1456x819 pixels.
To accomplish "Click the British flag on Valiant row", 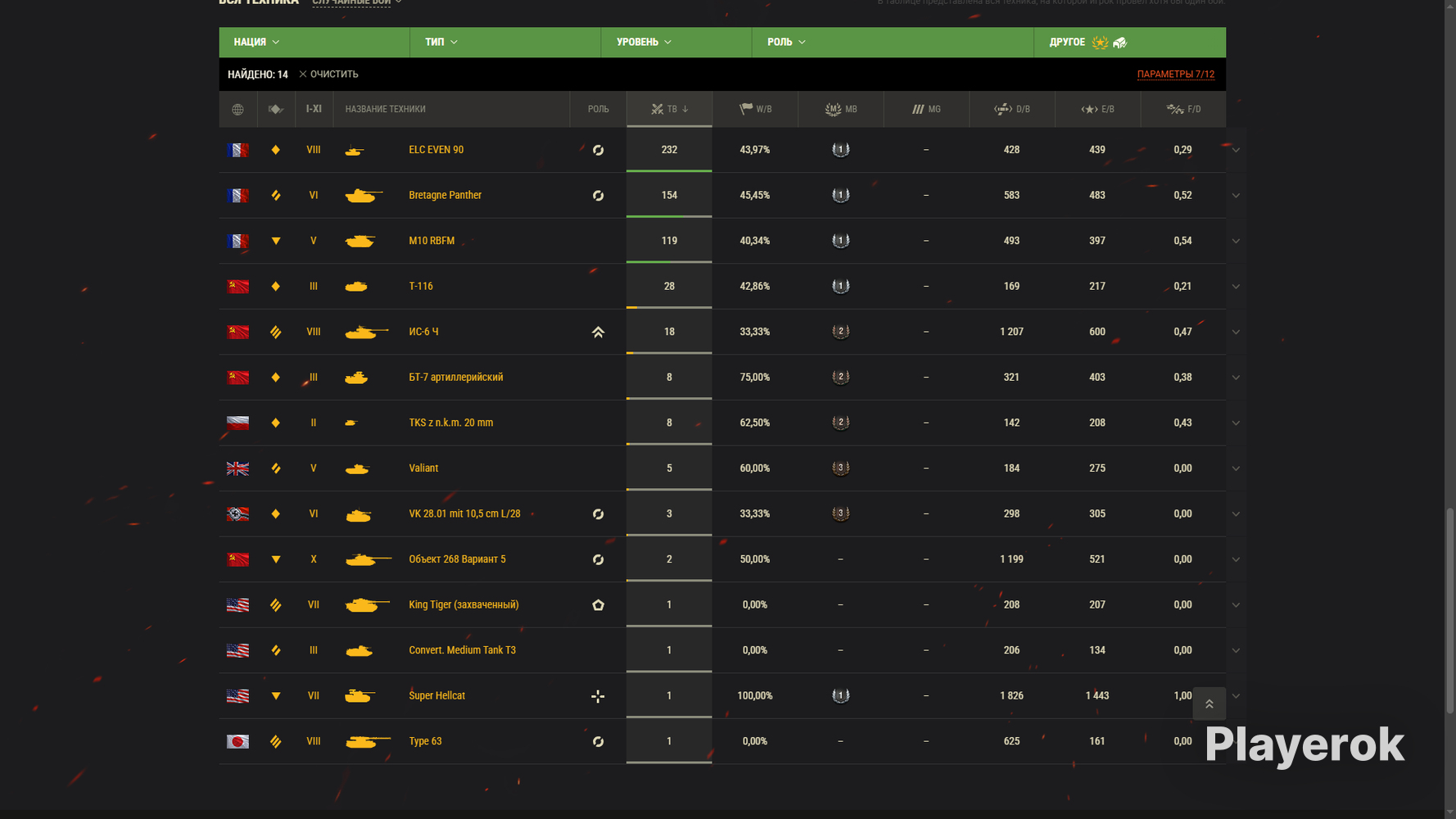I will click(x=237, y=468).
